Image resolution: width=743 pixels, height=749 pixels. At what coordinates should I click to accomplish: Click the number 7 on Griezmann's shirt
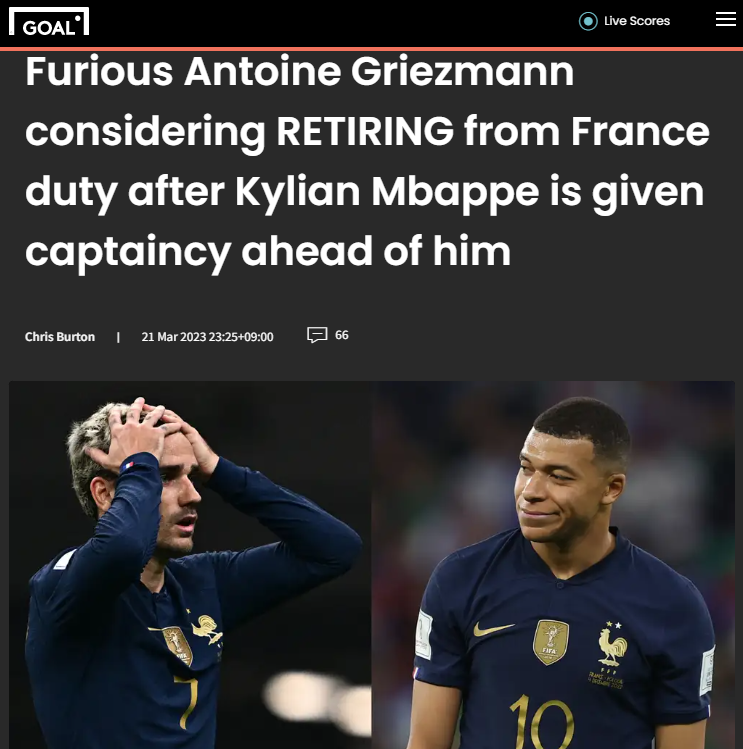tap(186, 702)
